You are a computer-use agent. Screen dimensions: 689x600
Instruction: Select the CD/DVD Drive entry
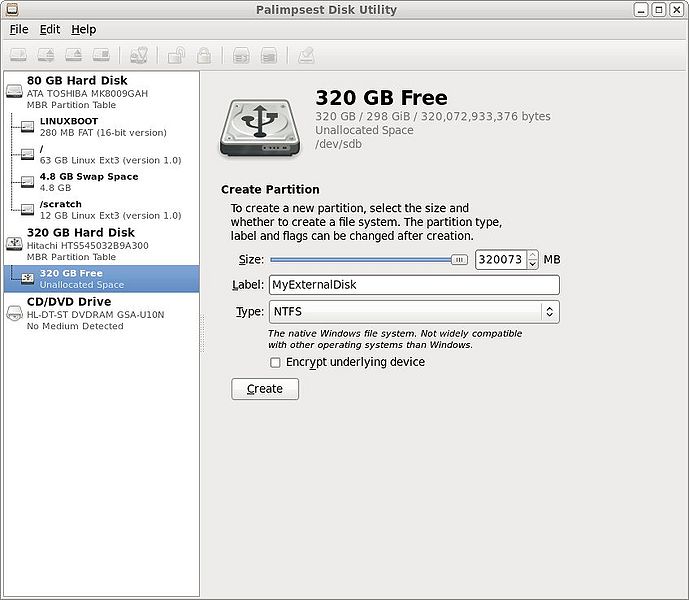pyautogui.click(x=102, y=313)
